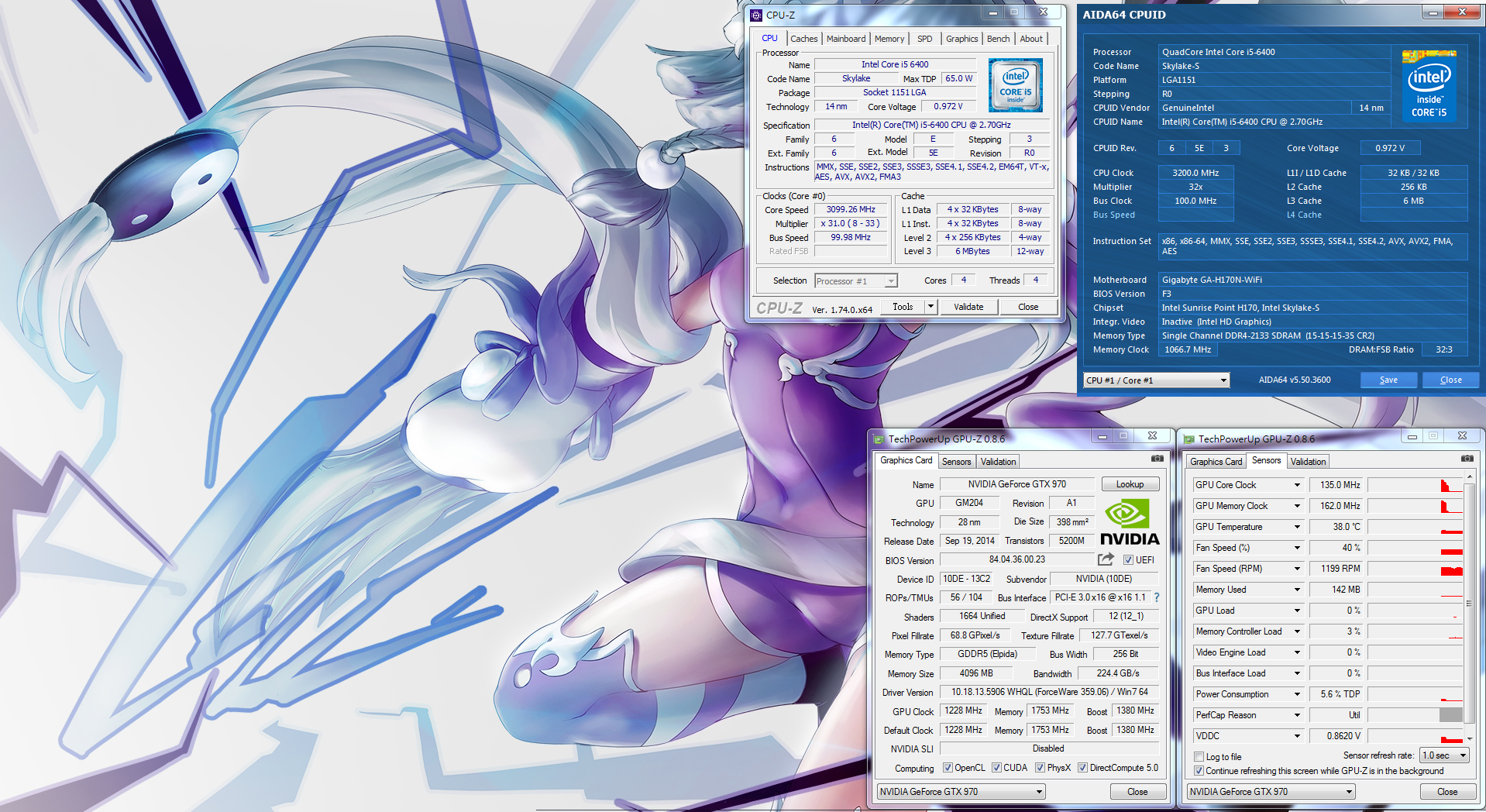Image resolution: width=1486 pixels, height=812 pixels.
Task: Toggle the CUDA computing checkbox
Action: [996, 768]
